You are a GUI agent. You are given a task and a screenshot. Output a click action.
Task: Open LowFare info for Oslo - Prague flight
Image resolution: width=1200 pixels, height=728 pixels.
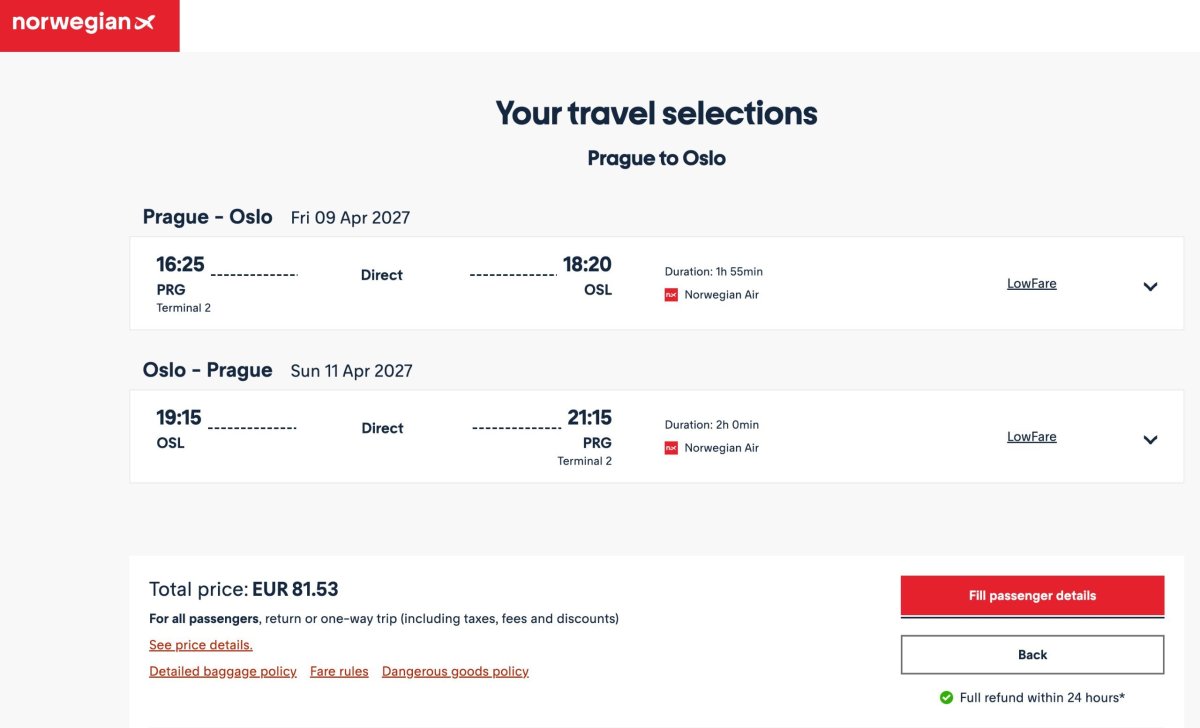click(1032, 436)
